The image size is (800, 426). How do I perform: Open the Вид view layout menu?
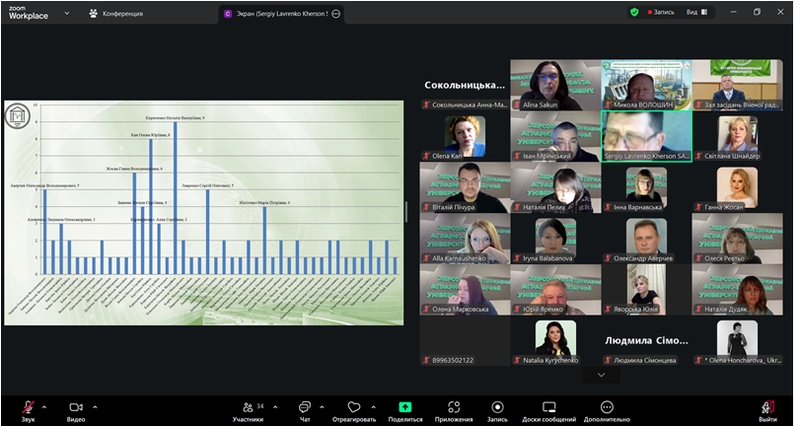(x=696, y=13)
